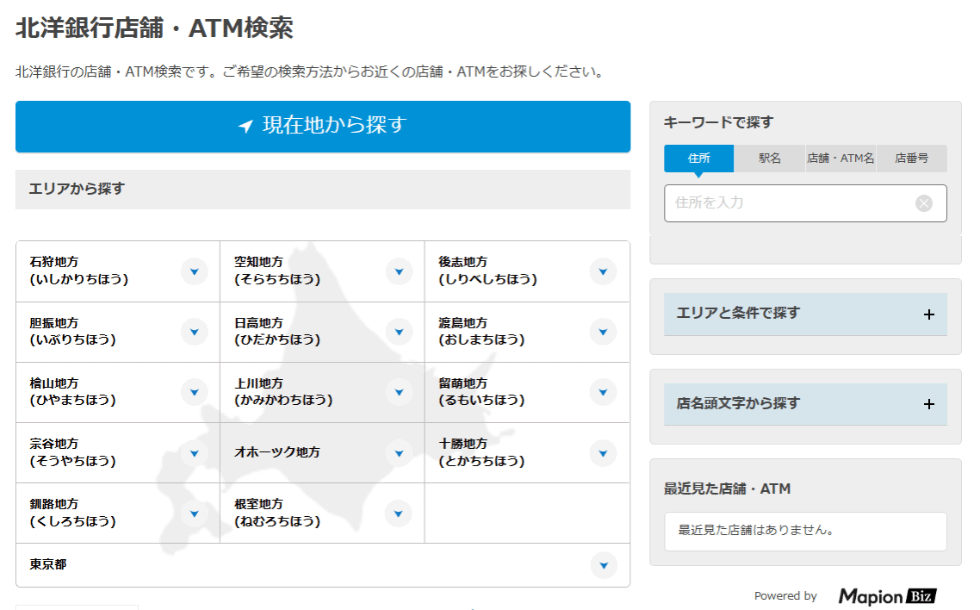Click the plus icon on エリアと条件で探す
Viewport: 980px width, 610px height.
(929, 314)
